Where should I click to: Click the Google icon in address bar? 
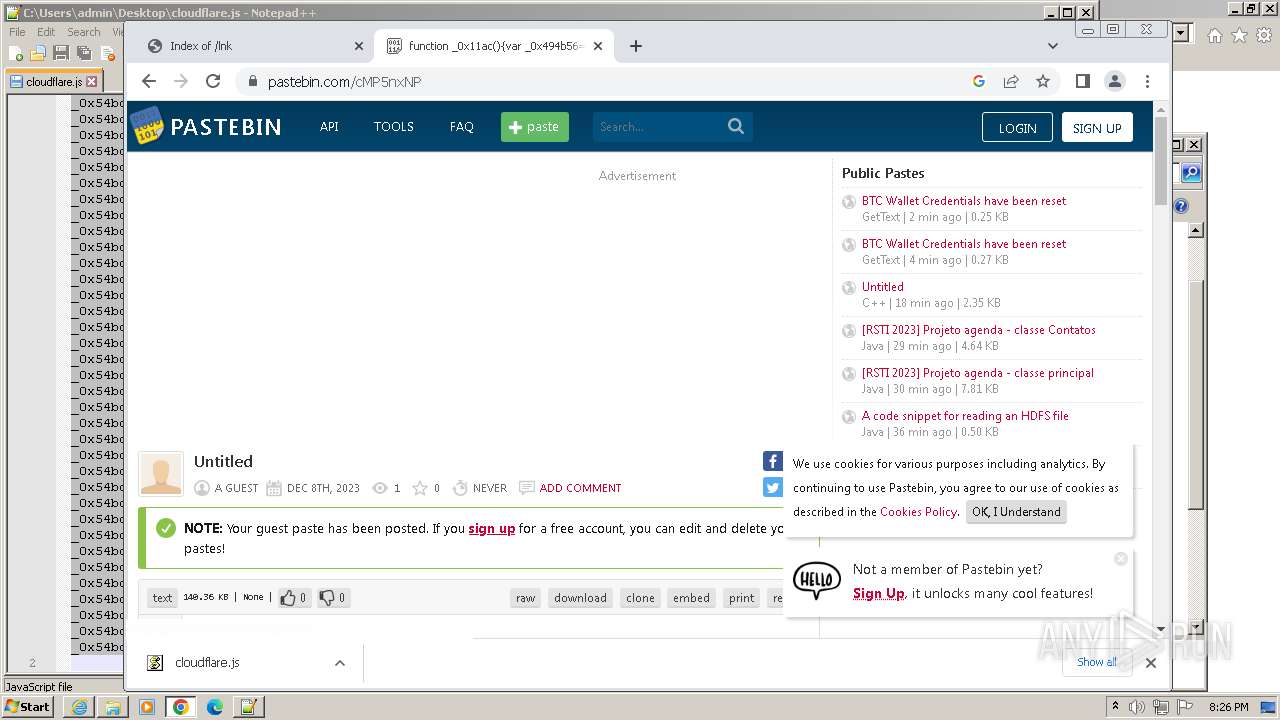tap(979, 81)
